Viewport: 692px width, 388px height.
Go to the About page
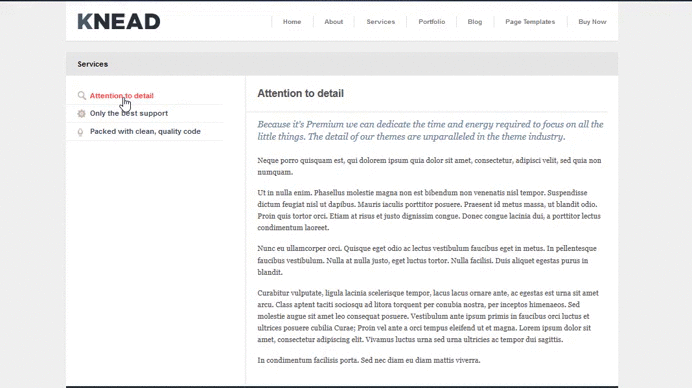point(333,22)
